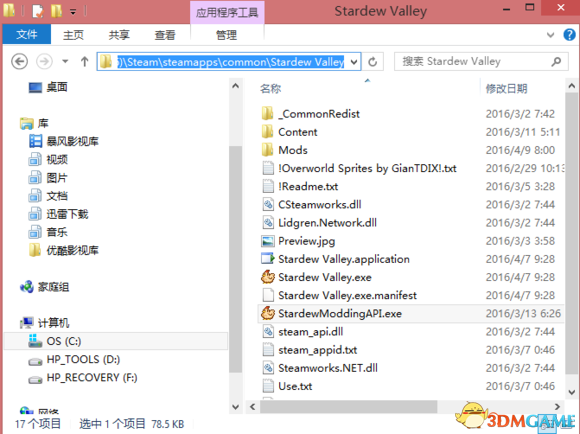The image size is (580, 434).
Task: Select the Stardew Valley.exe game icon
Action: point(268,277)
